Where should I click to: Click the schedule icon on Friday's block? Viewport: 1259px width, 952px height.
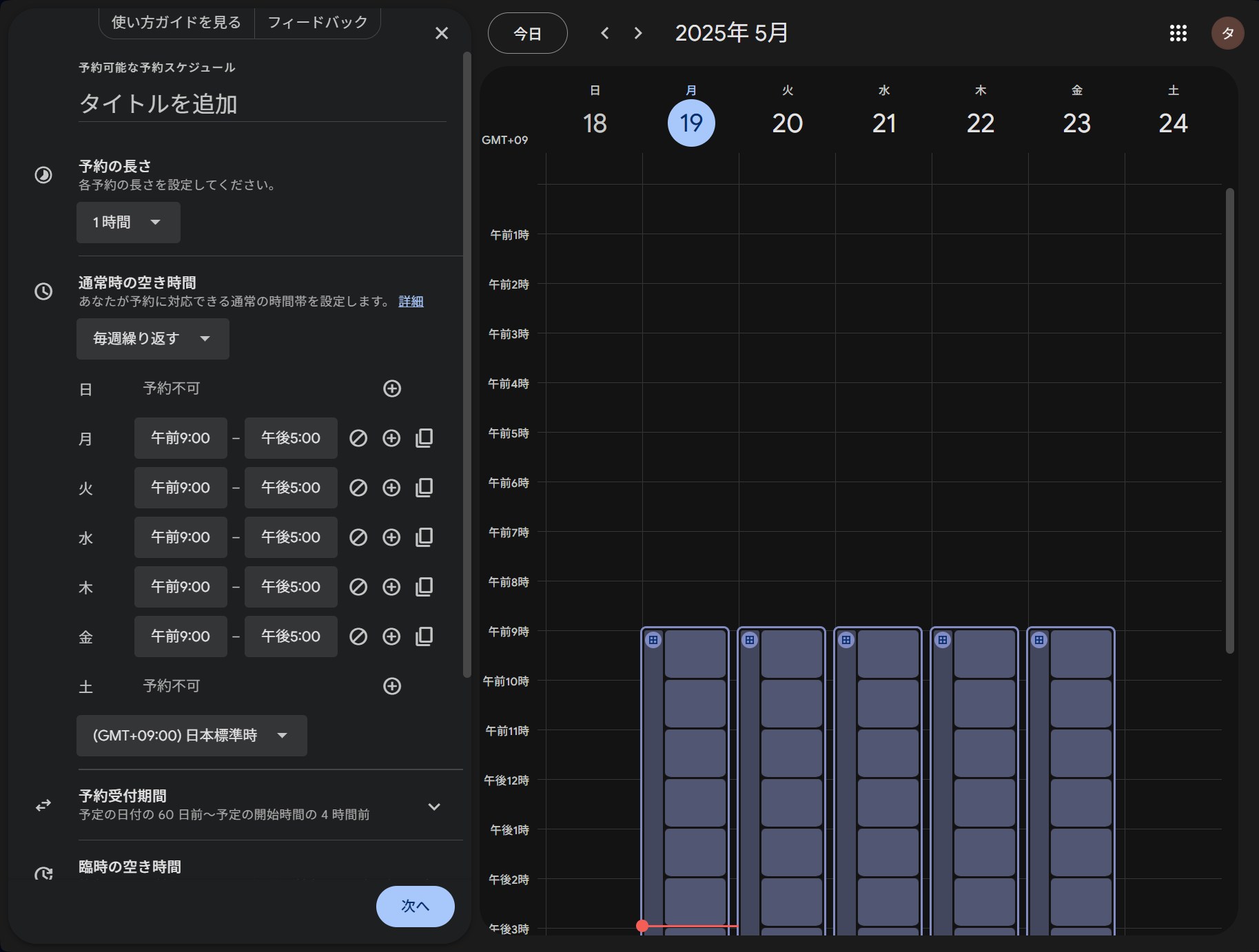1039,640
